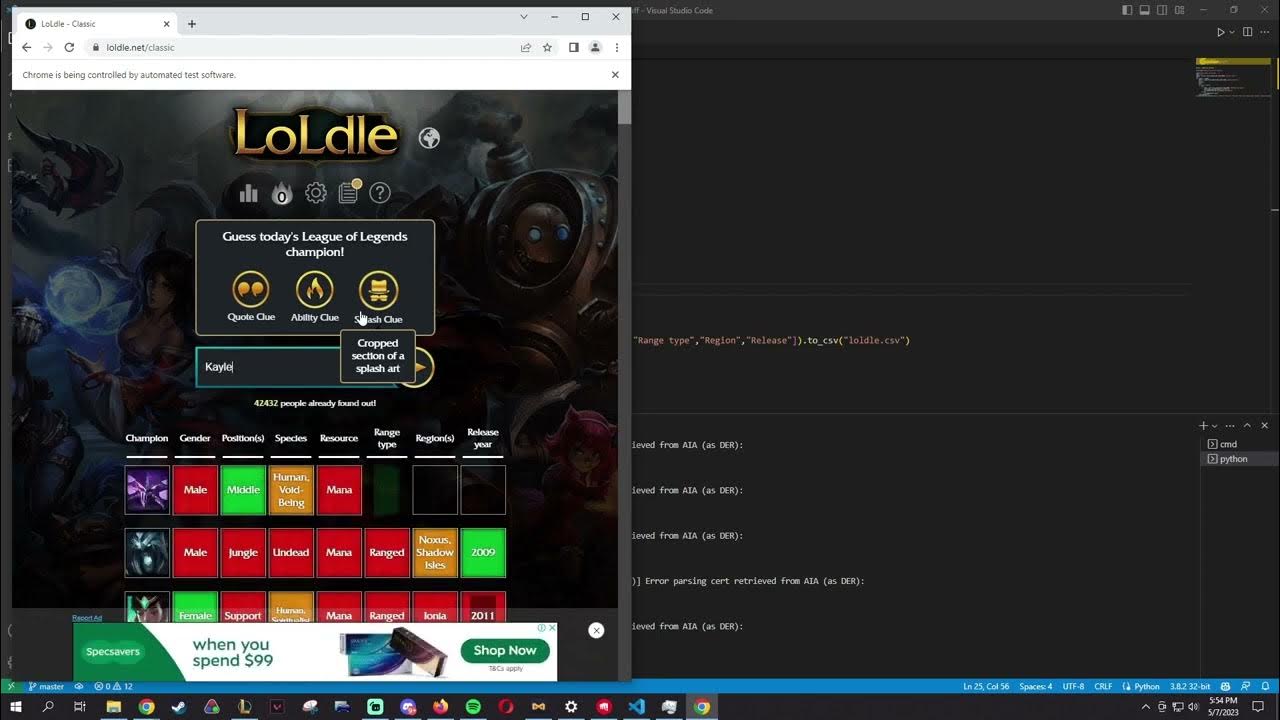Toggle Chrome side panel icon
Viewport: 1280px width, 720px height.
(574, 47)
